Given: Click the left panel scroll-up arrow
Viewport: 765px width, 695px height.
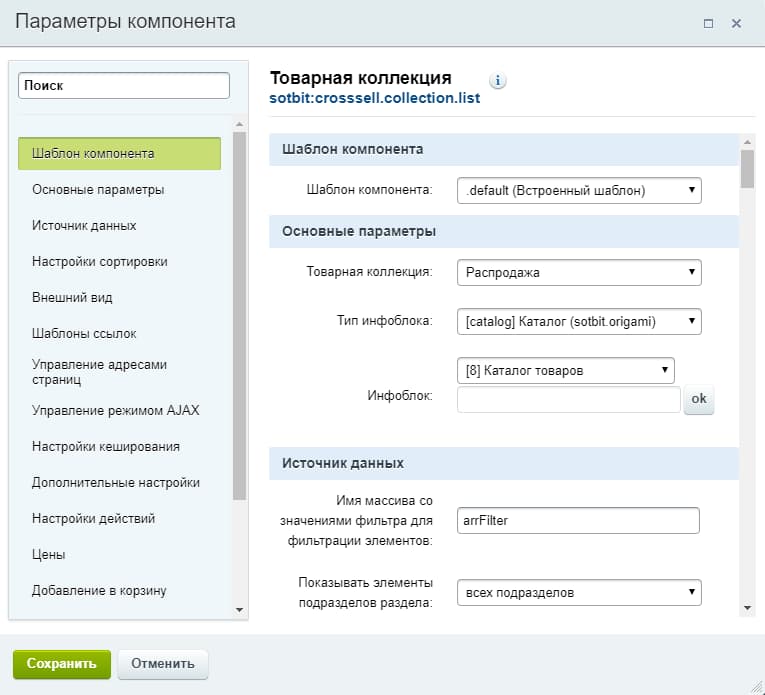Looking at the screenshot, I should [x=239, y=125].
